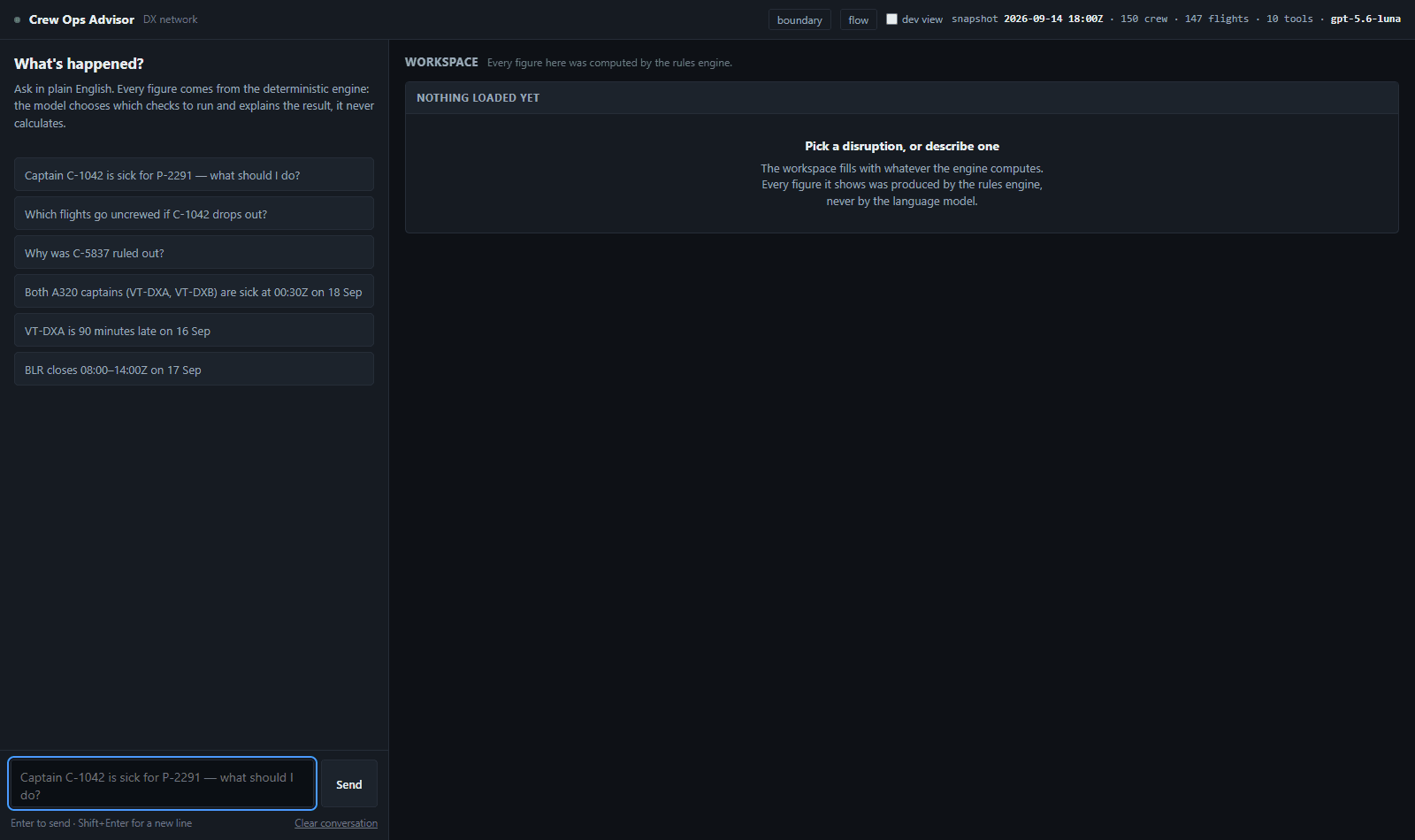This screenshot has width=1415, height=840.
Task: Click the '147 flights' header stat
Action: pos(1217,19)
